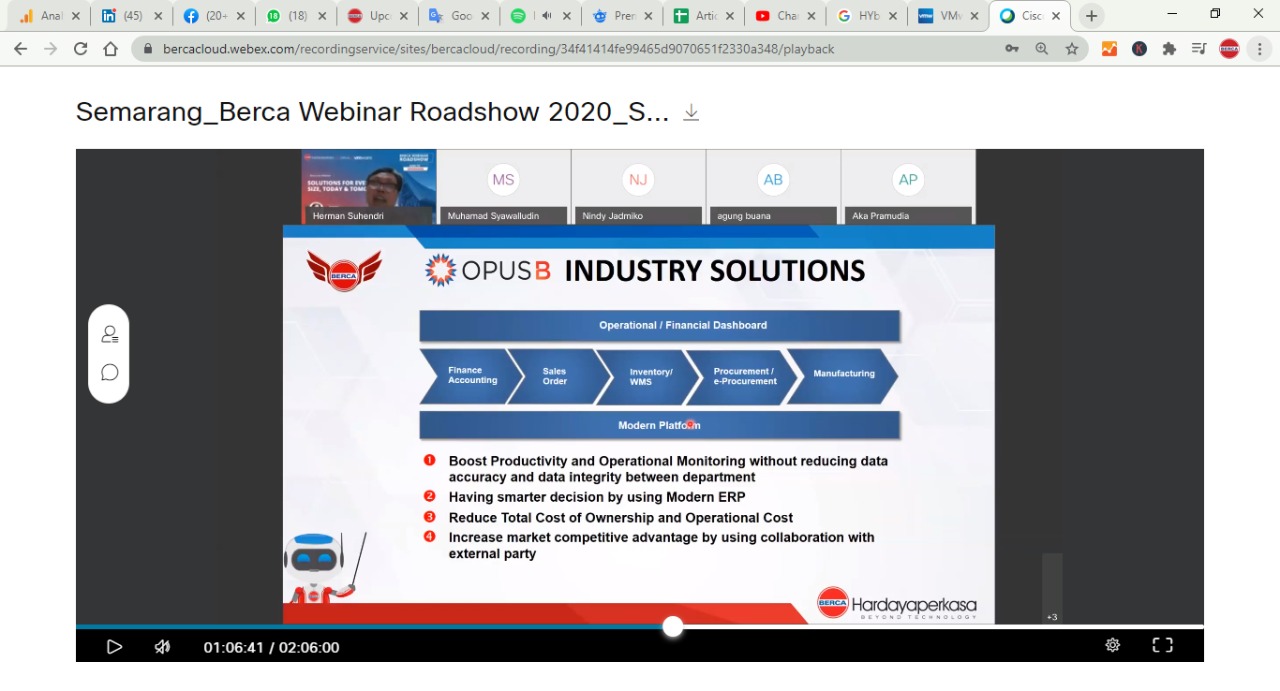Open the chat panel icon
The image size is (1280, 691).
pyautogui.click(x=110, y=373)
